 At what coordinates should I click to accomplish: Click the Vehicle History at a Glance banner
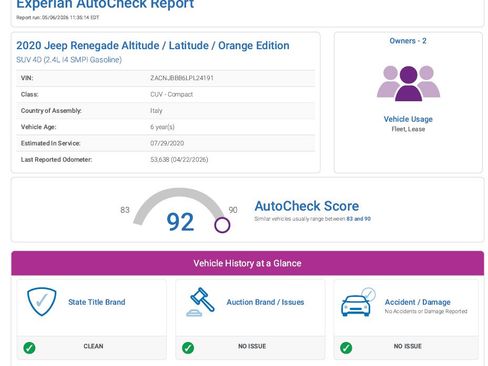(247, 263)
